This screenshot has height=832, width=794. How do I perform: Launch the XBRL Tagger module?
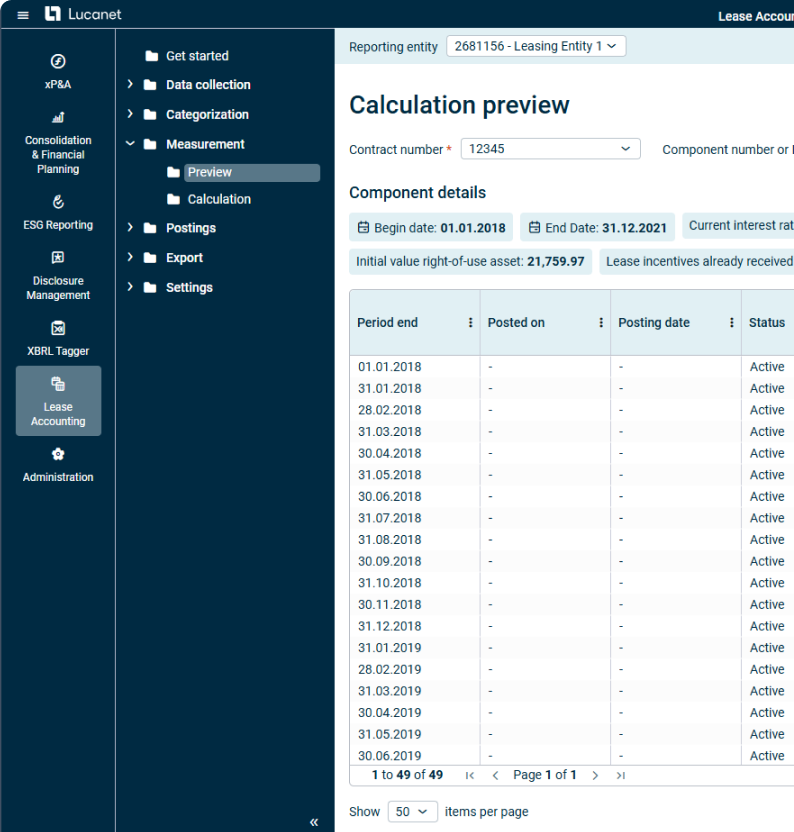pos(58,338)
